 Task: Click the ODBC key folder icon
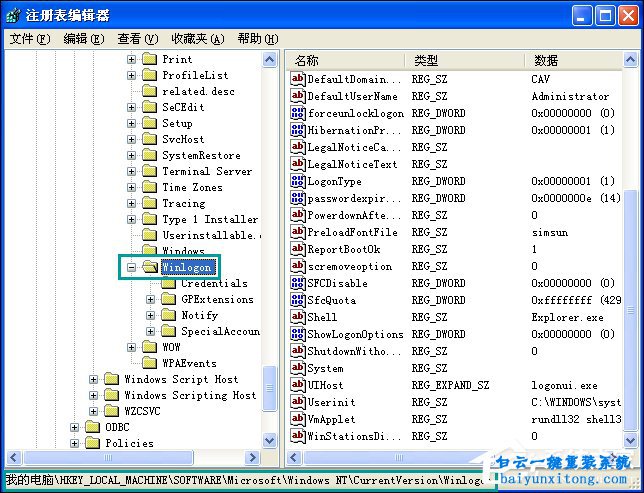click(92, 427)
